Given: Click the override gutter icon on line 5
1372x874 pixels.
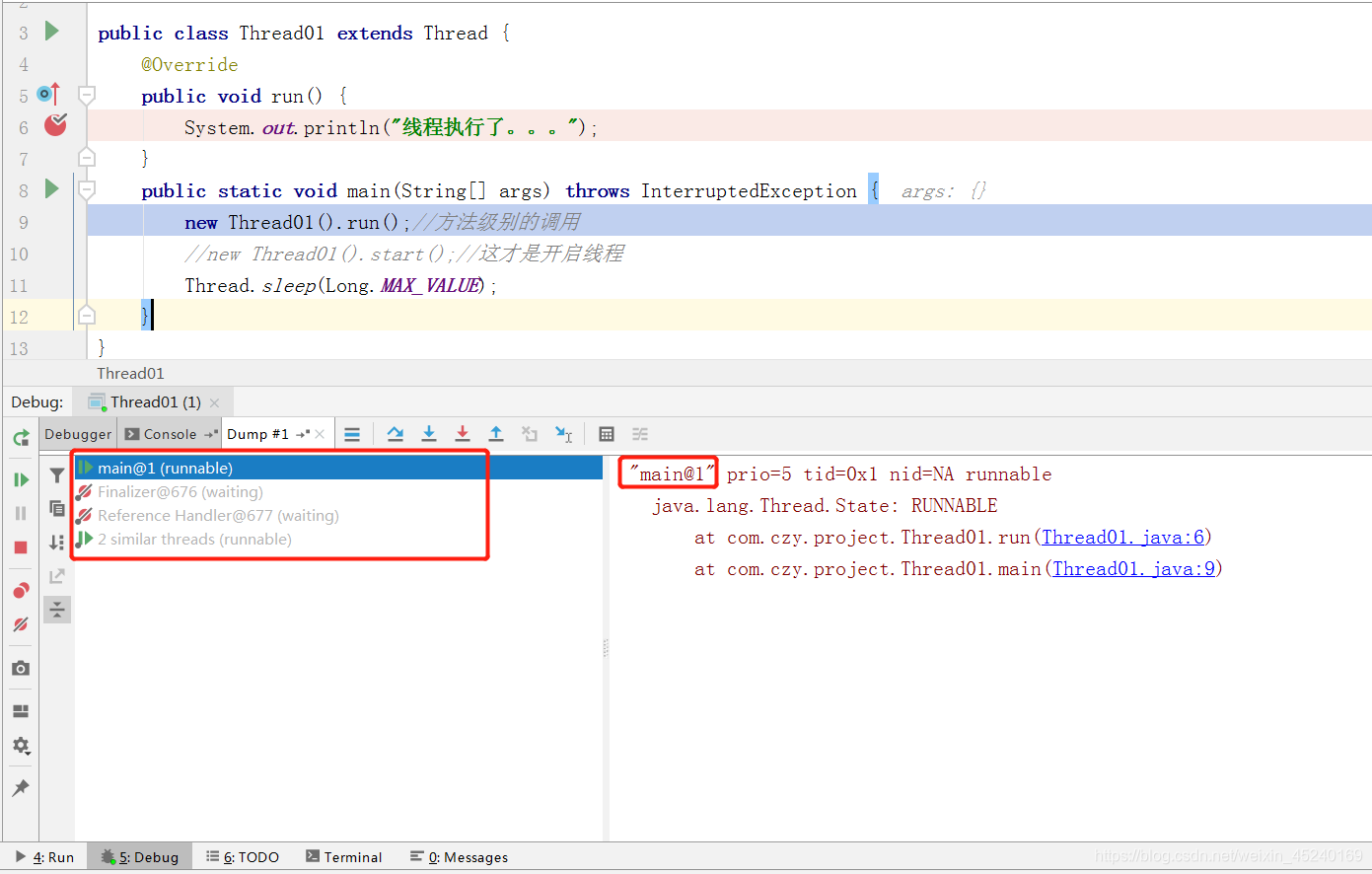Looking at the screenshot, I should (x=47, y=95).
